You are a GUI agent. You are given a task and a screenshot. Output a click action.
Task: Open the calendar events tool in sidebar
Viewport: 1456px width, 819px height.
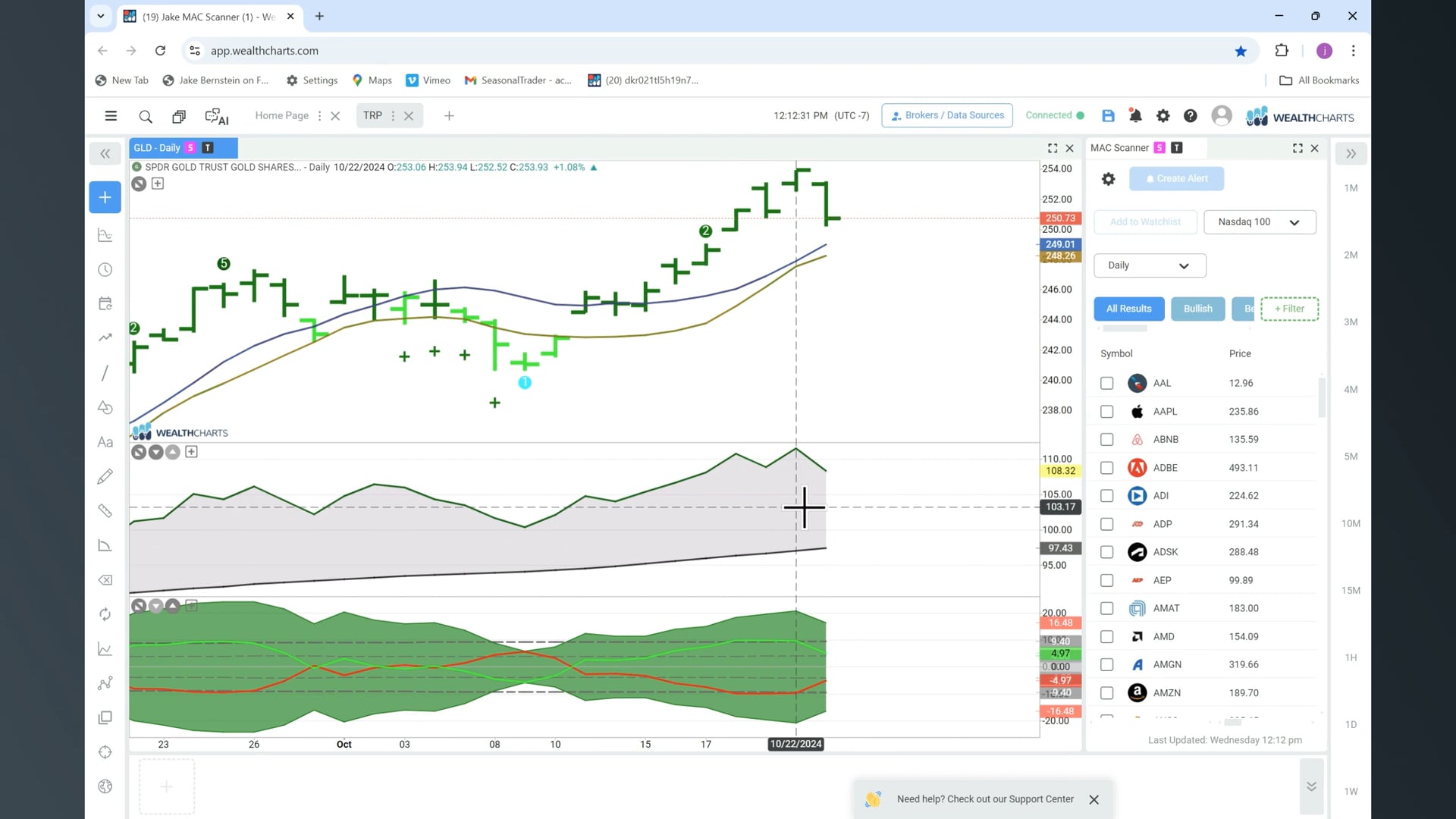[x=105, y=303]
